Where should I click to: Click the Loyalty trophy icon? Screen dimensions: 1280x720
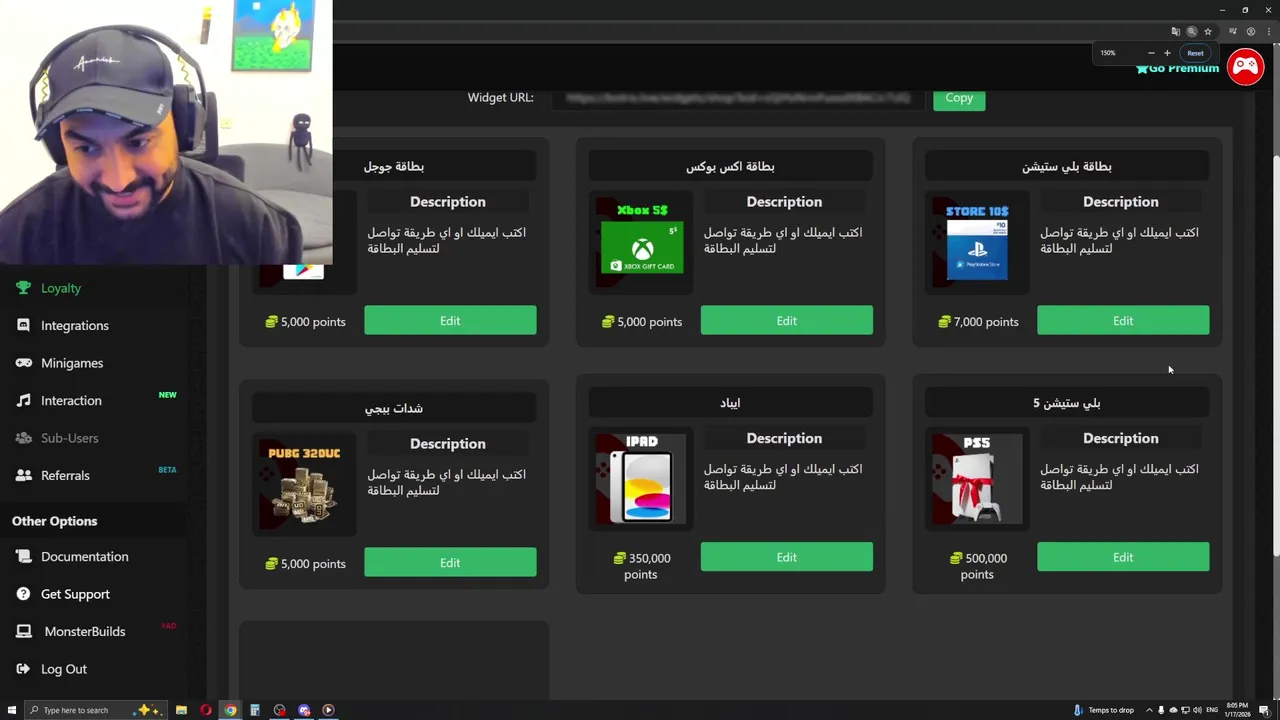[x=24, y=288]
